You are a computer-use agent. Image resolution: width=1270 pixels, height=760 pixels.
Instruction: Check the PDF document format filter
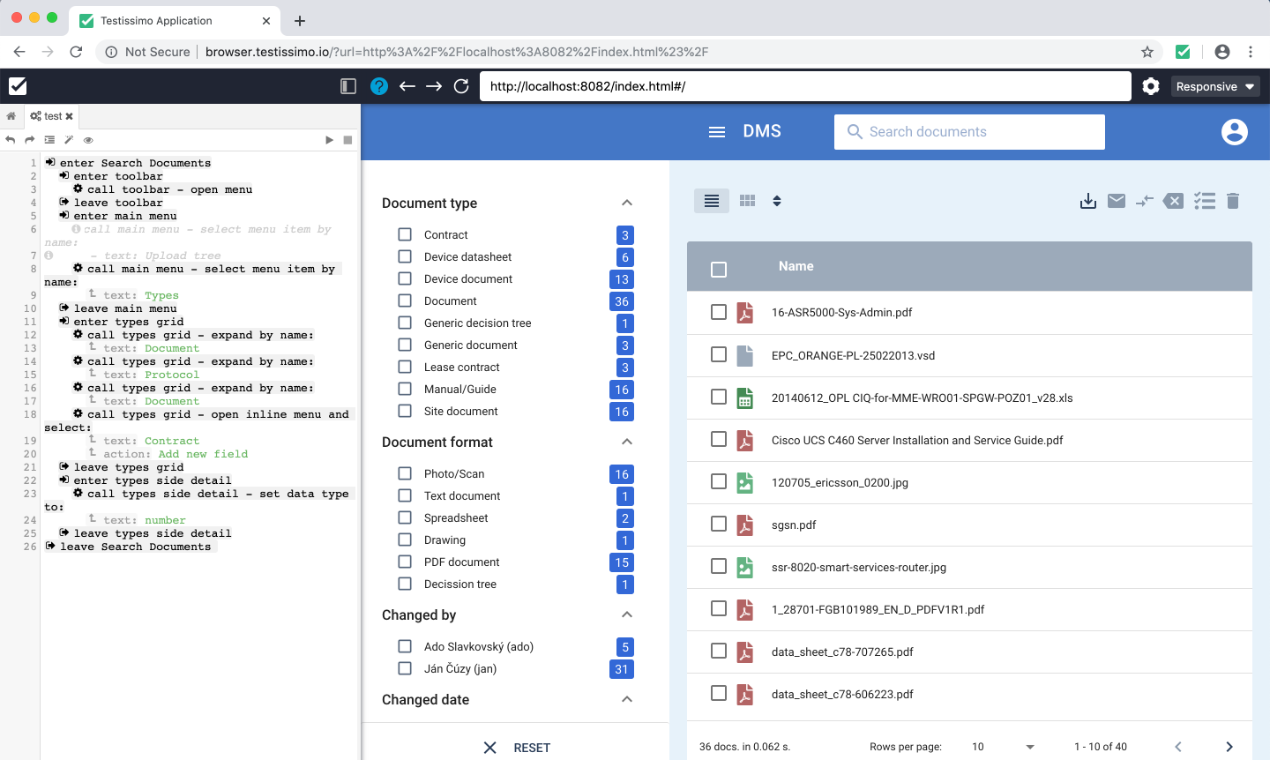click(x=405, y=562)
